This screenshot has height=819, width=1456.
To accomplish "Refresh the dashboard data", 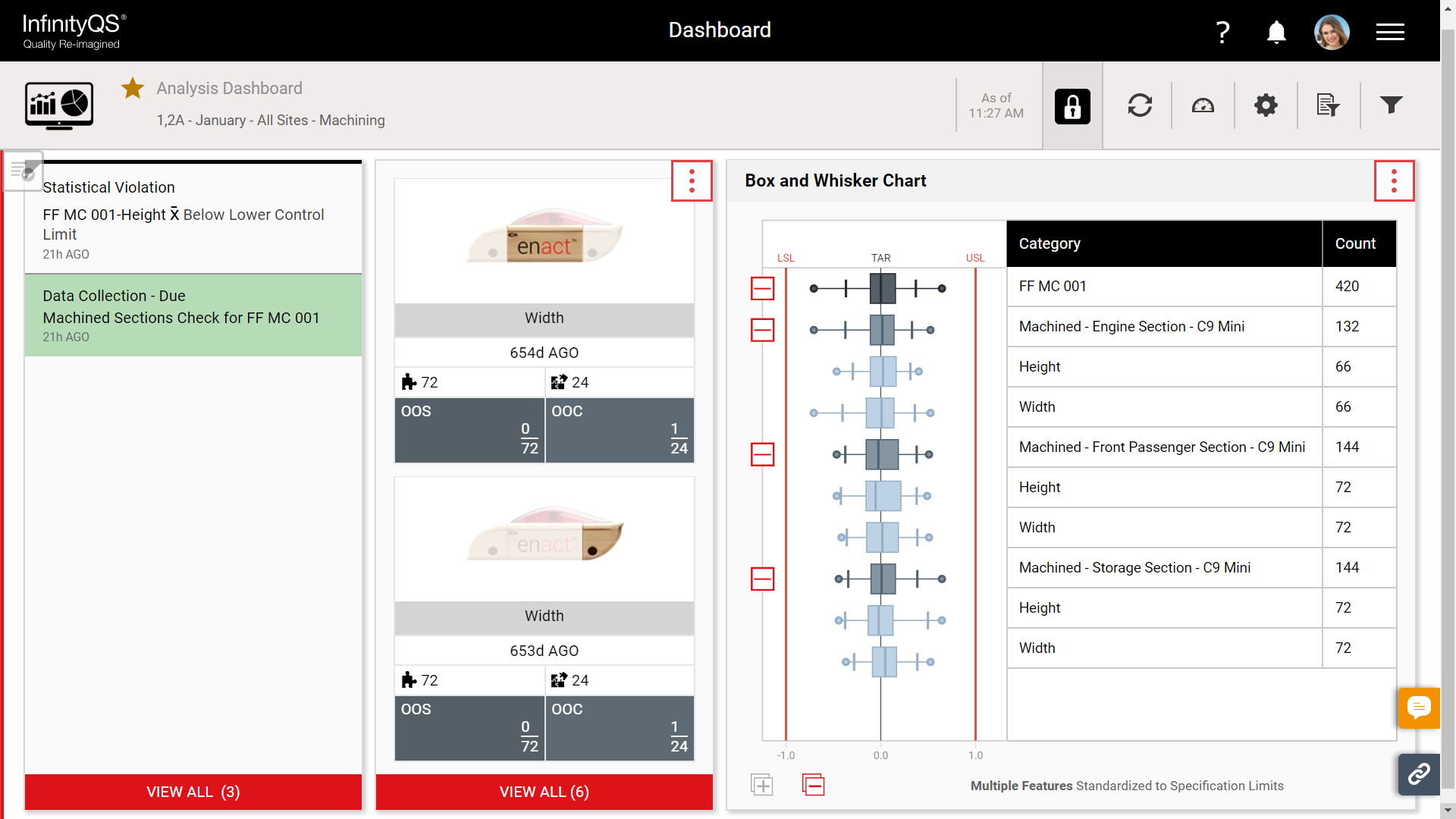I will point(1140,105).
